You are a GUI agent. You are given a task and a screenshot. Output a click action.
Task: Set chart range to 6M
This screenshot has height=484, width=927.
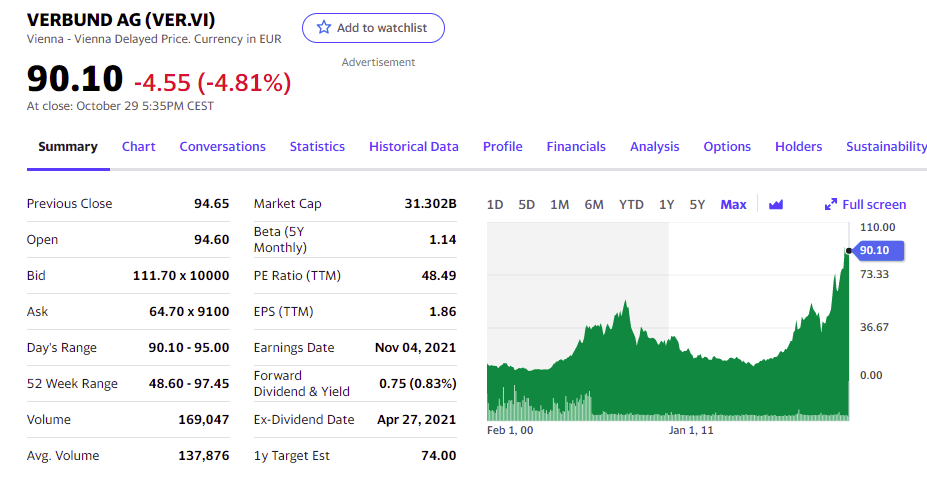(594, 204)
